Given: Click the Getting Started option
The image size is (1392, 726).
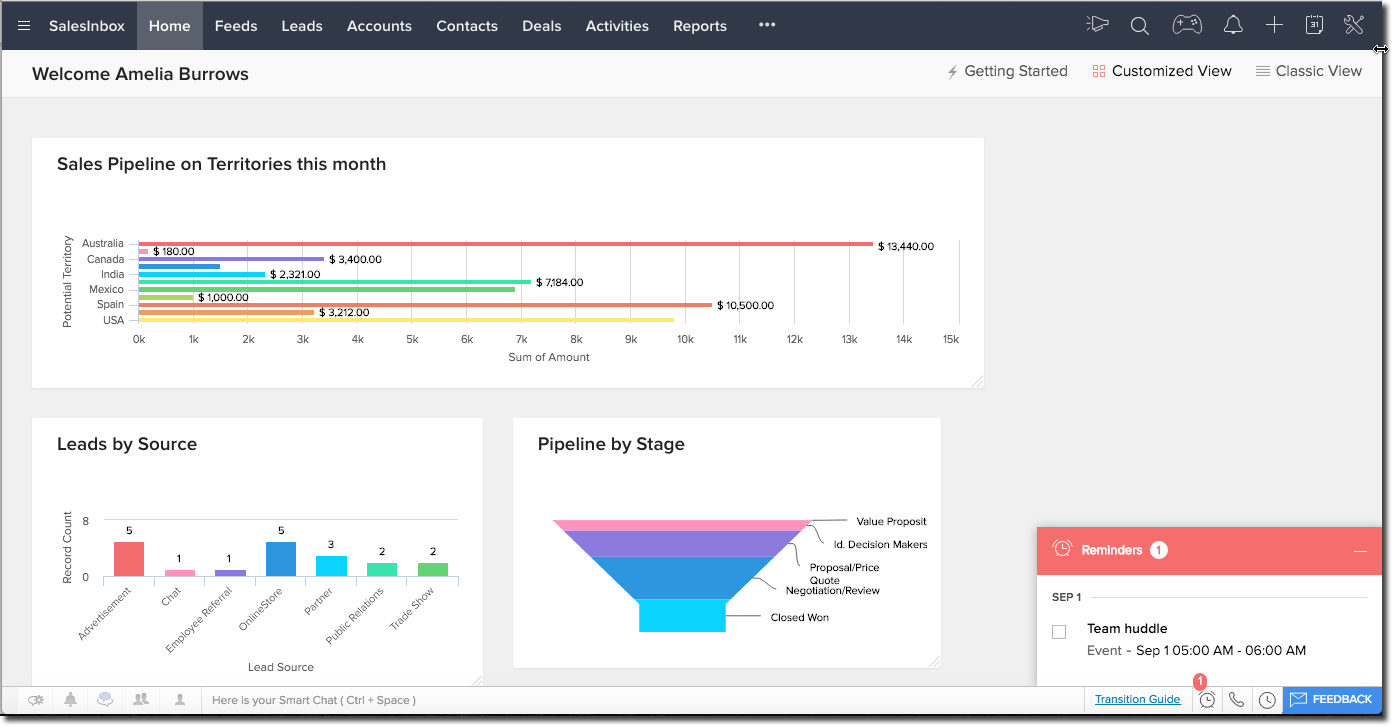Looking at the screenshot, I should click(1006, 71).
